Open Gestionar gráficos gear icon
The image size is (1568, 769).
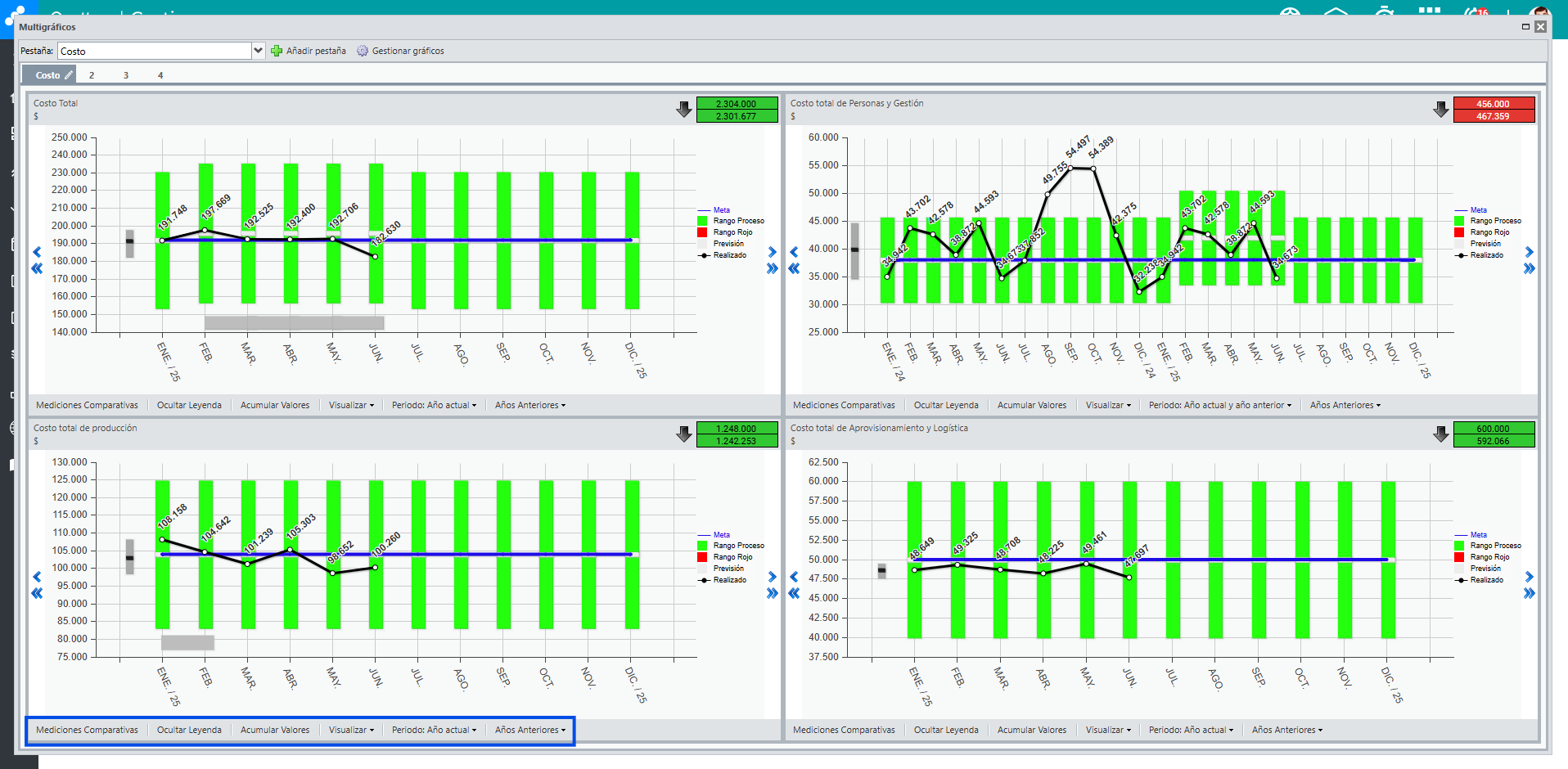point(363,51)
